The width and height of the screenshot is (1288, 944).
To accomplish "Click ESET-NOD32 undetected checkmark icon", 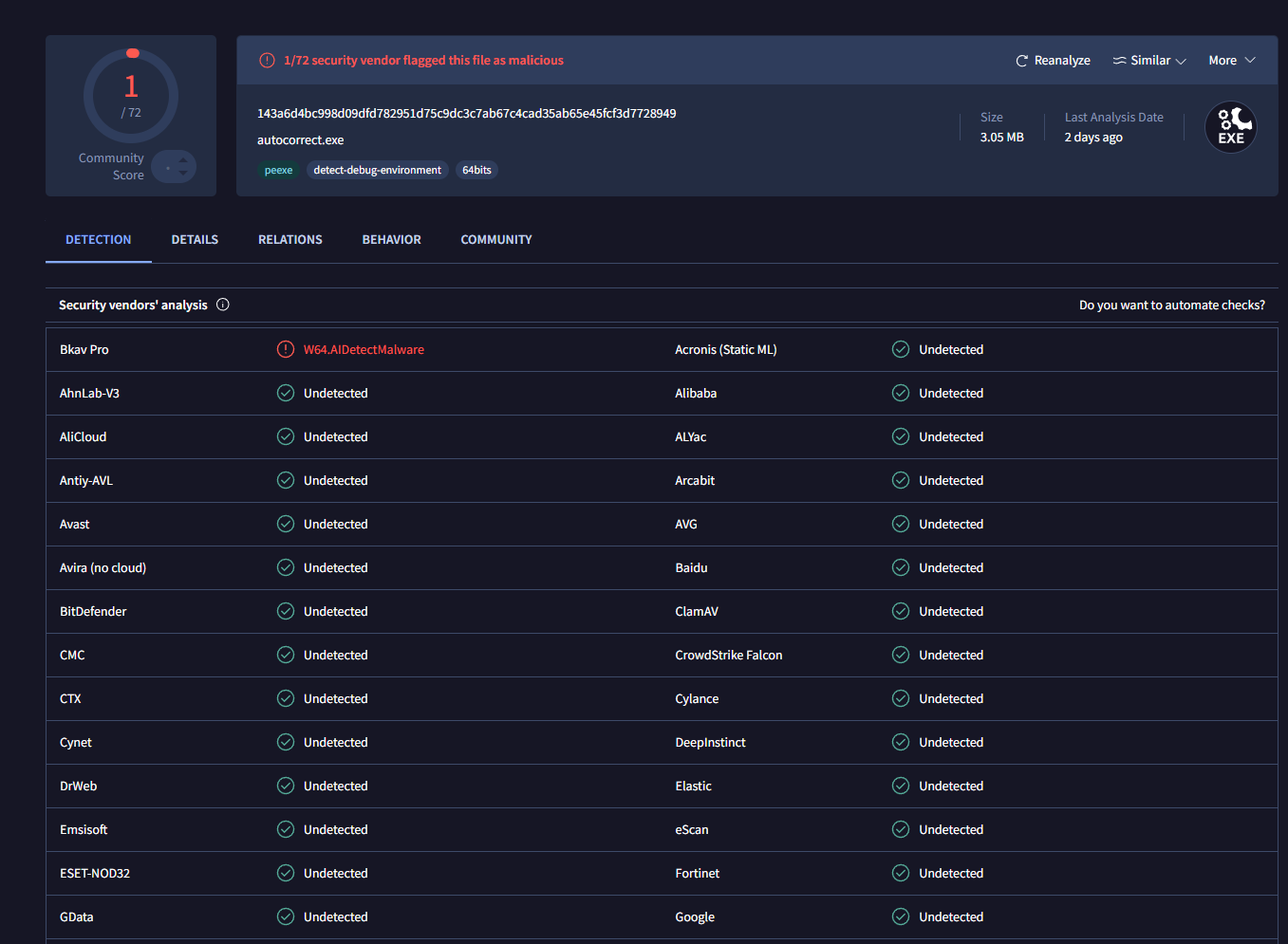I will click(286, 873).
